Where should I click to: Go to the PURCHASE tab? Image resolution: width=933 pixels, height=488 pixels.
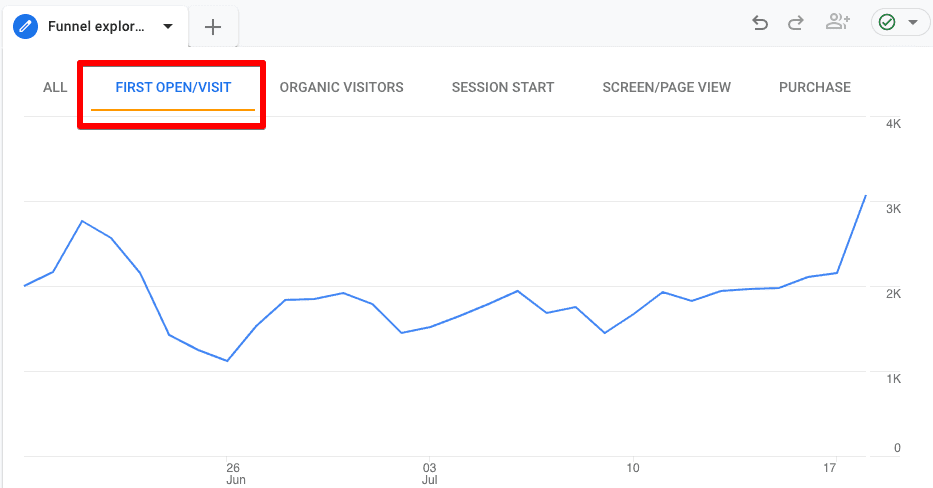(x=815, y=87)
